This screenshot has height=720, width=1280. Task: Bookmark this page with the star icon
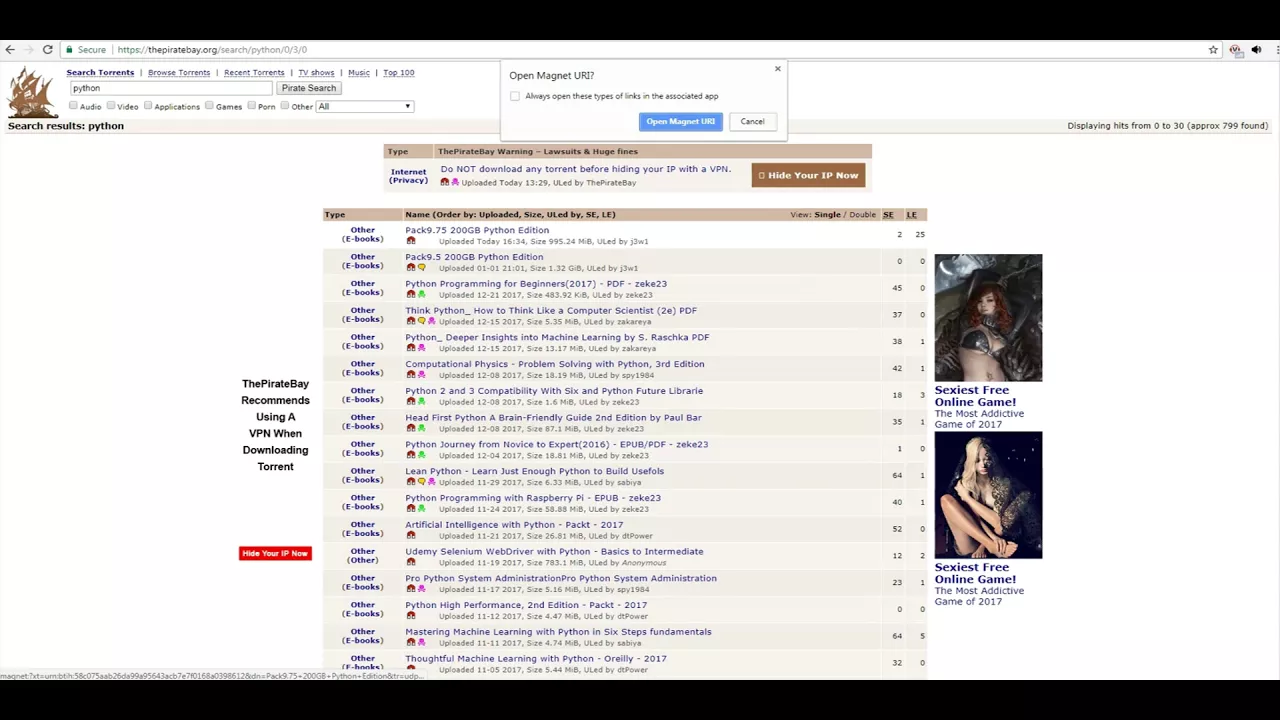[x=1213, y=49]
